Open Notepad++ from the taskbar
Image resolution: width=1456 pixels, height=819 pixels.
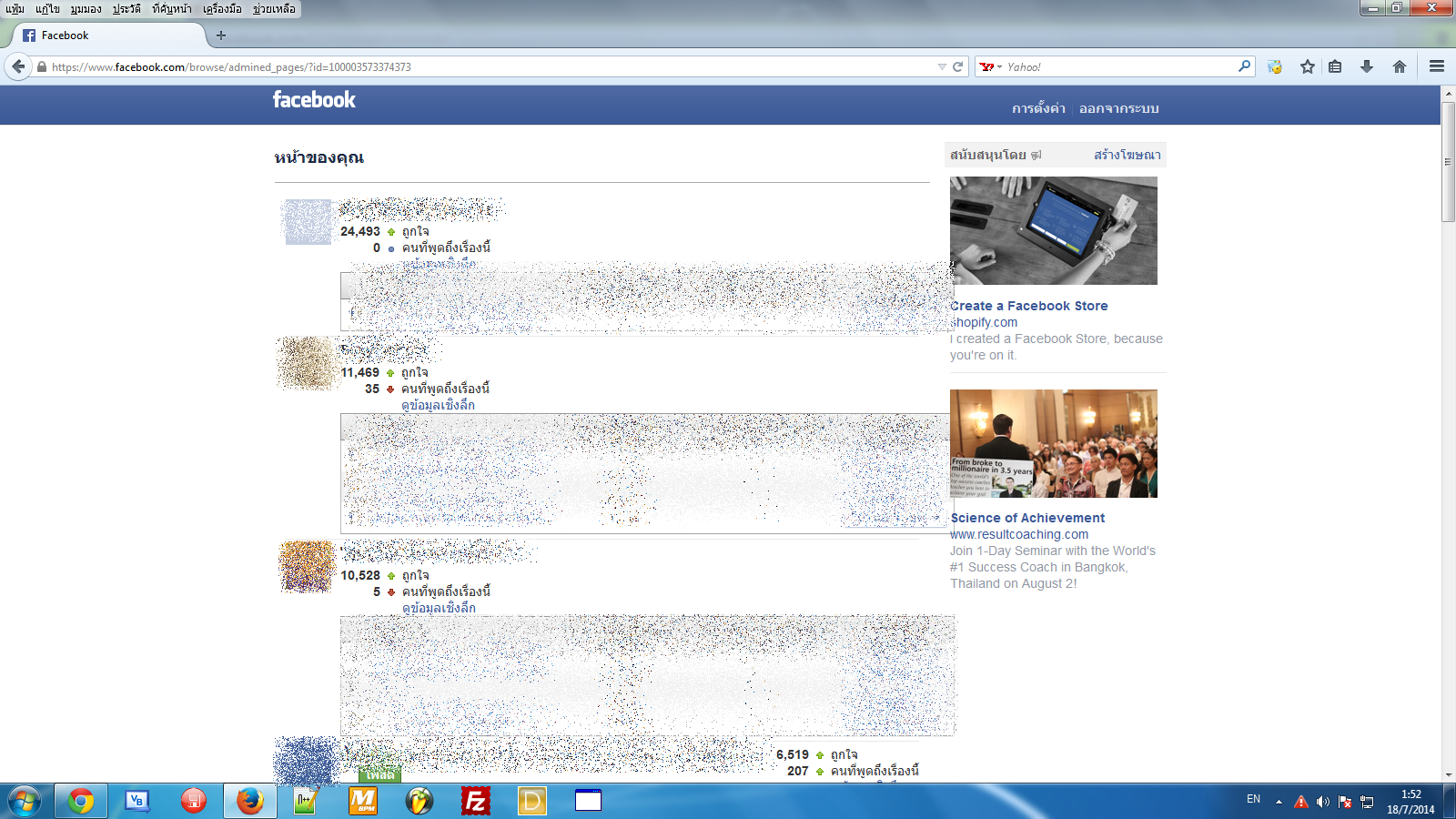tap(305, 802)
